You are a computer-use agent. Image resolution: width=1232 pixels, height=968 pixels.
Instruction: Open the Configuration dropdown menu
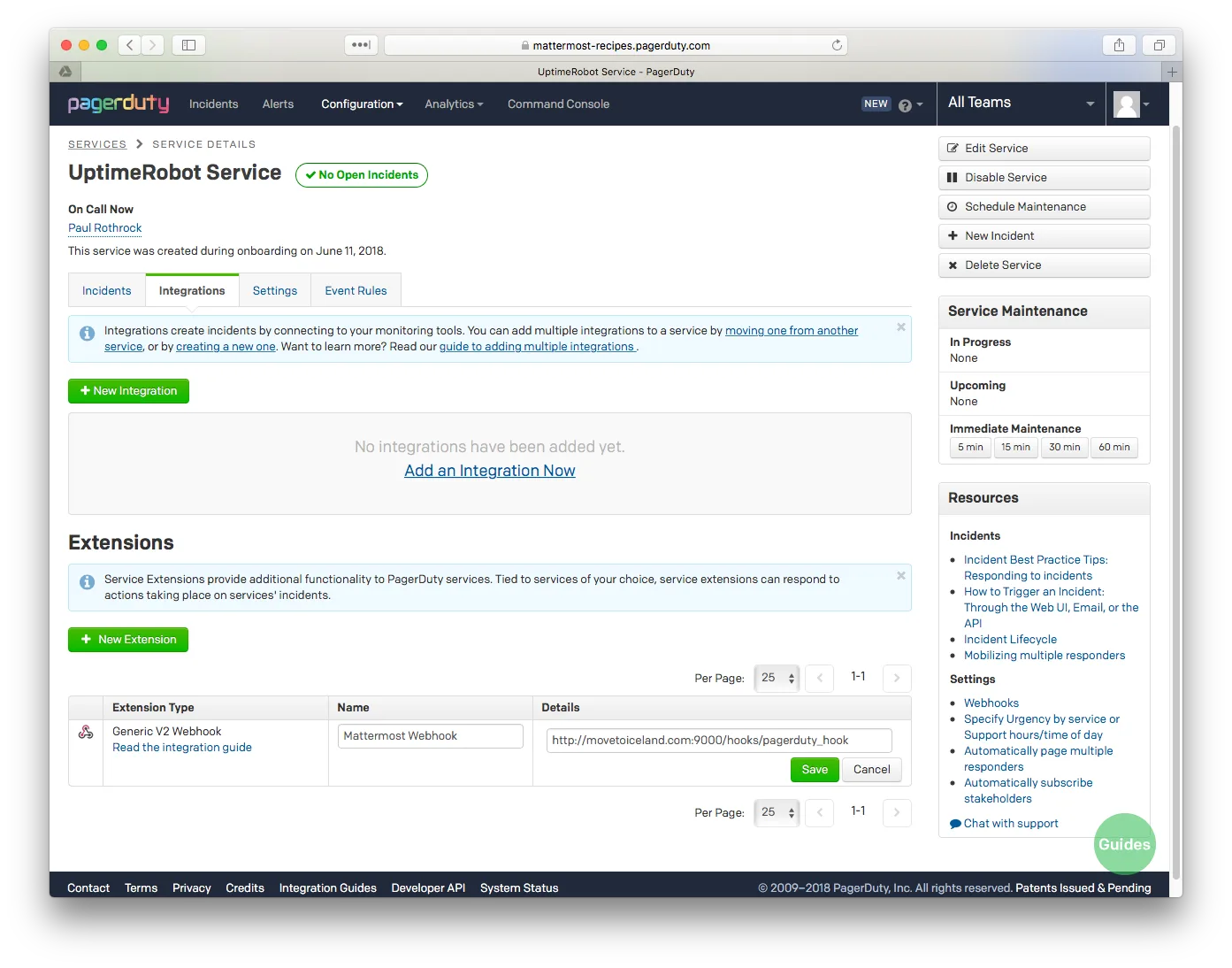click(362, 104)
